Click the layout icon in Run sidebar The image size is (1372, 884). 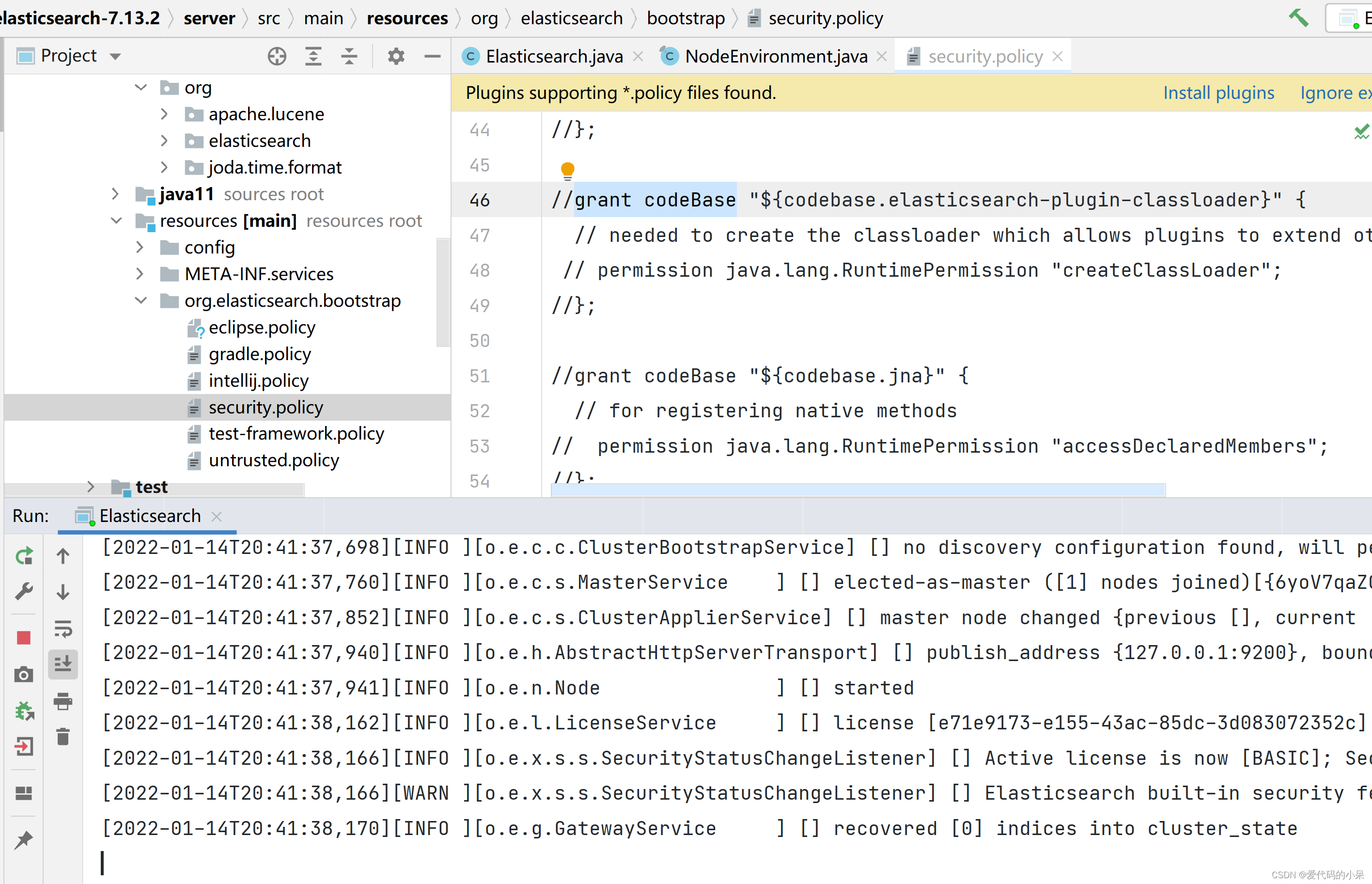pos(24,793)
